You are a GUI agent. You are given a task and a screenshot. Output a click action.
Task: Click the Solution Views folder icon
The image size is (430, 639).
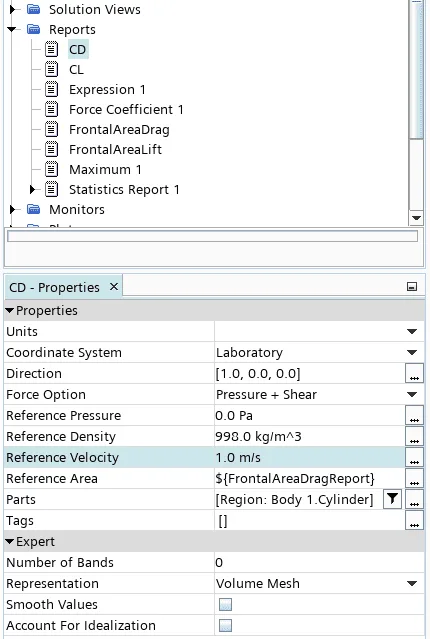33,9
